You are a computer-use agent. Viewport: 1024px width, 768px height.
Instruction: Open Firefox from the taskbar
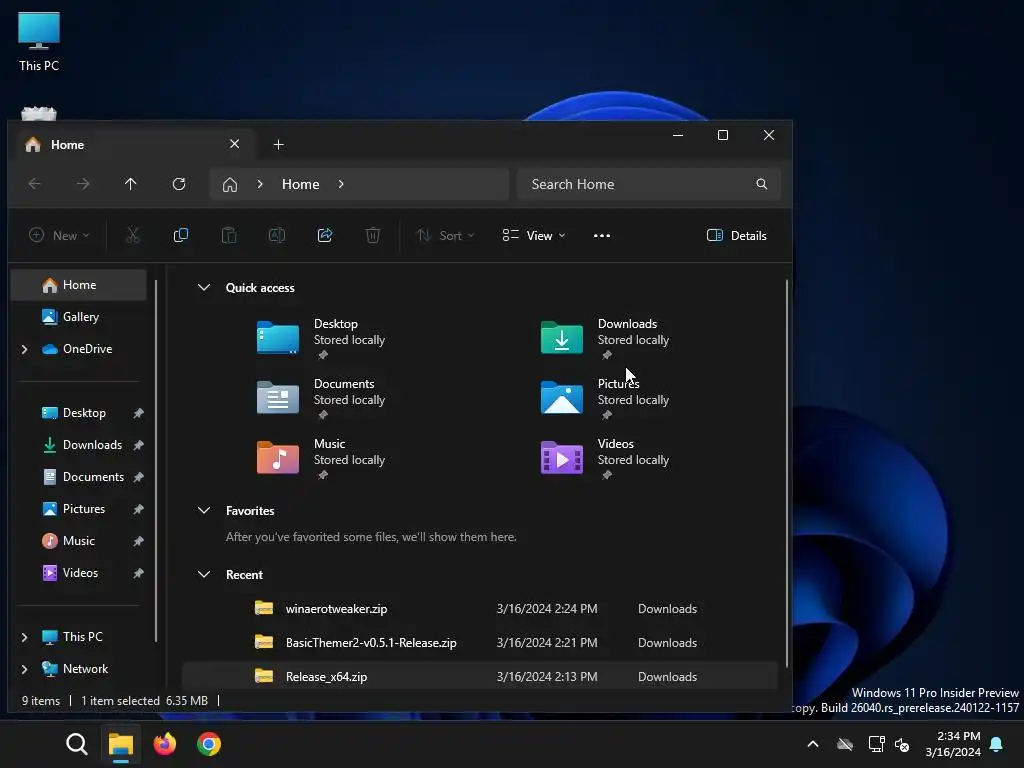pos(165,744)
